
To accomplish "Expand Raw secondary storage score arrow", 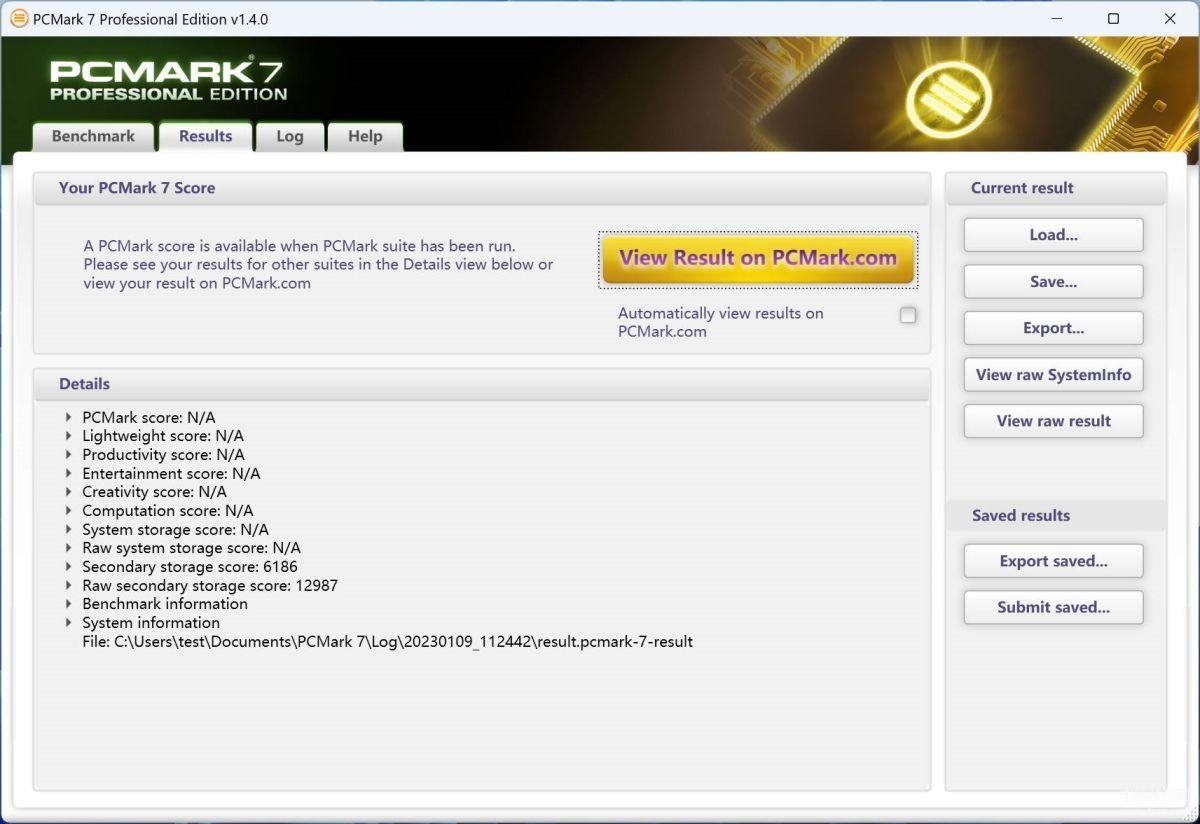I will point(68,585).
